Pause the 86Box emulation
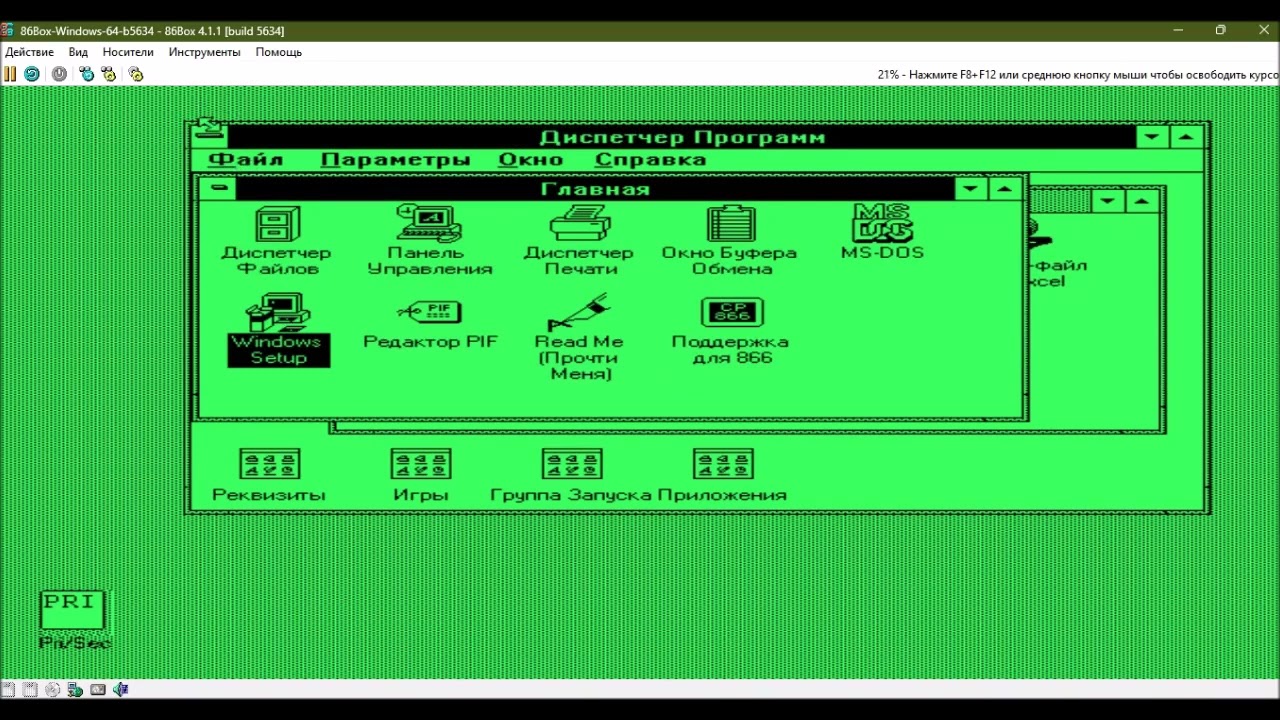The width and height of the screenshot is (1280, 720). (x=10, y=74)
